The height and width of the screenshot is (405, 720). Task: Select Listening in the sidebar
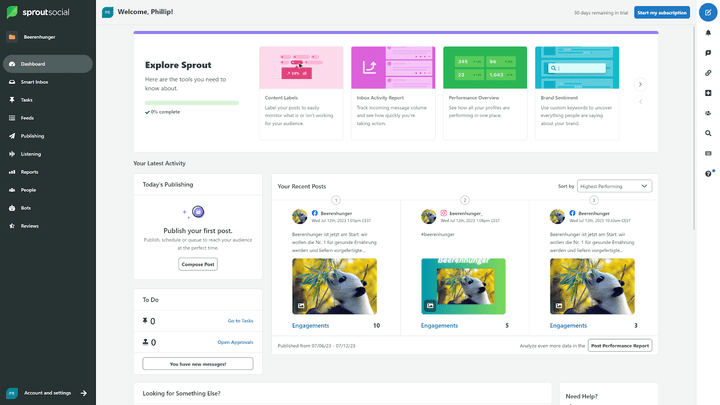click(31, 154)
